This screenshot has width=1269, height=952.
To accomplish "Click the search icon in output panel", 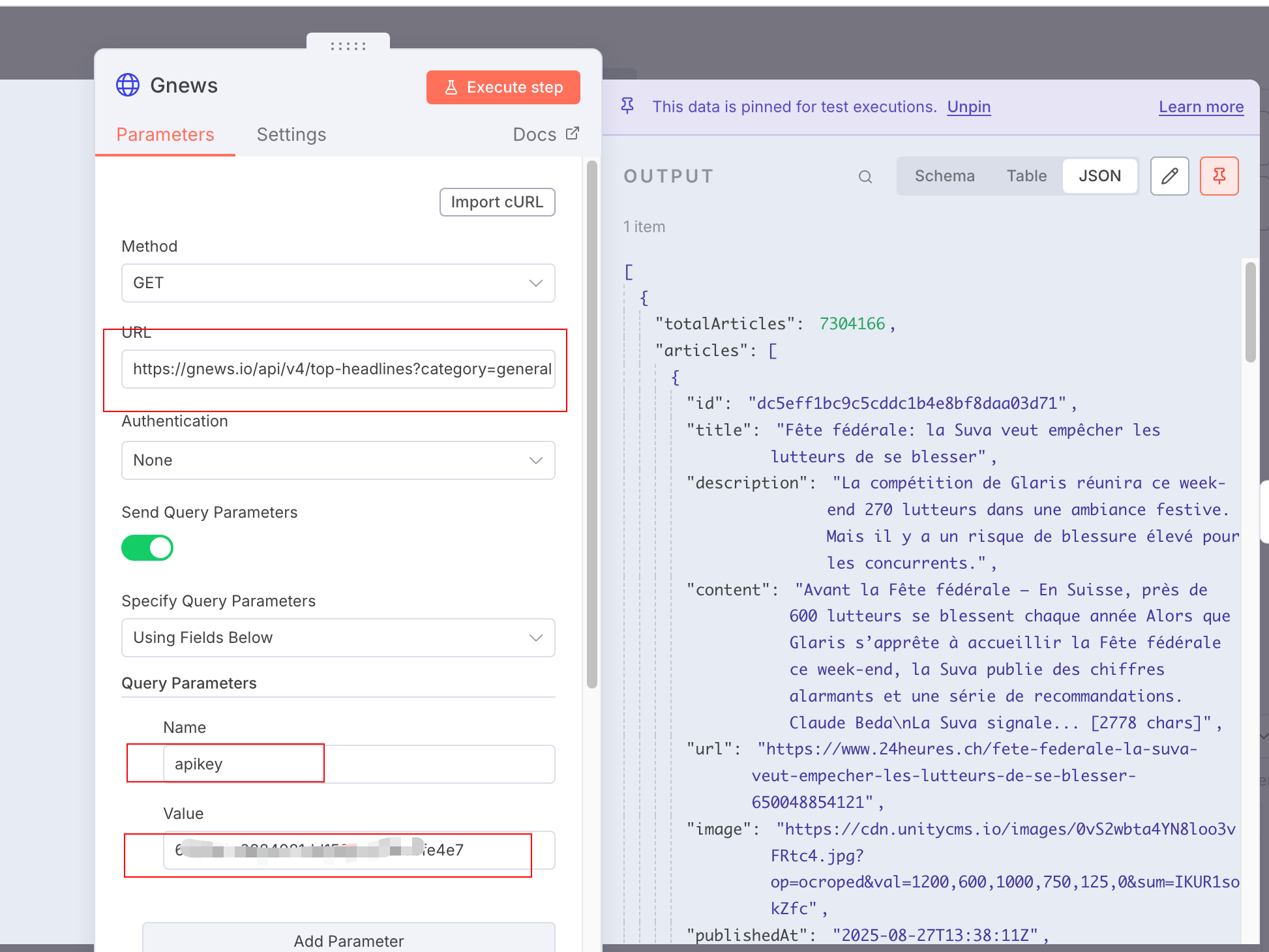I will [x=865, y=177].
